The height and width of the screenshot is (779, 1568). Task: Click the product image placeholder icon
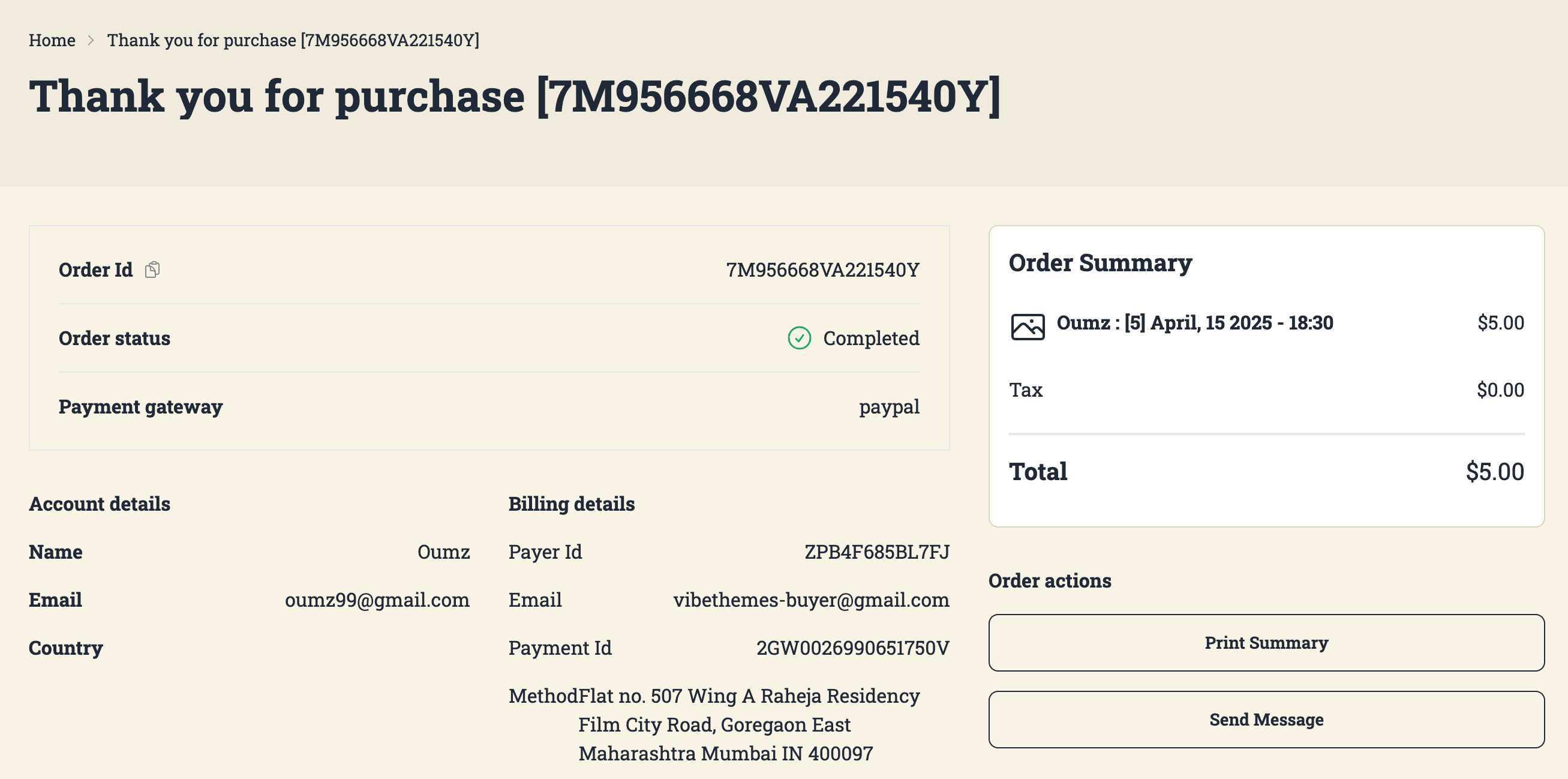click(x=1028, y=326)
